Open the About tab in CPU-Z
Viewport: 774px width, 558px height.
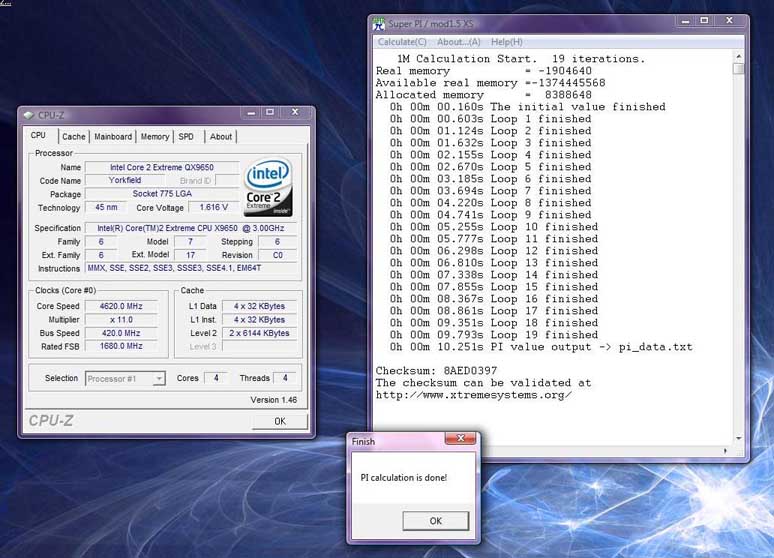pos(221,137)
